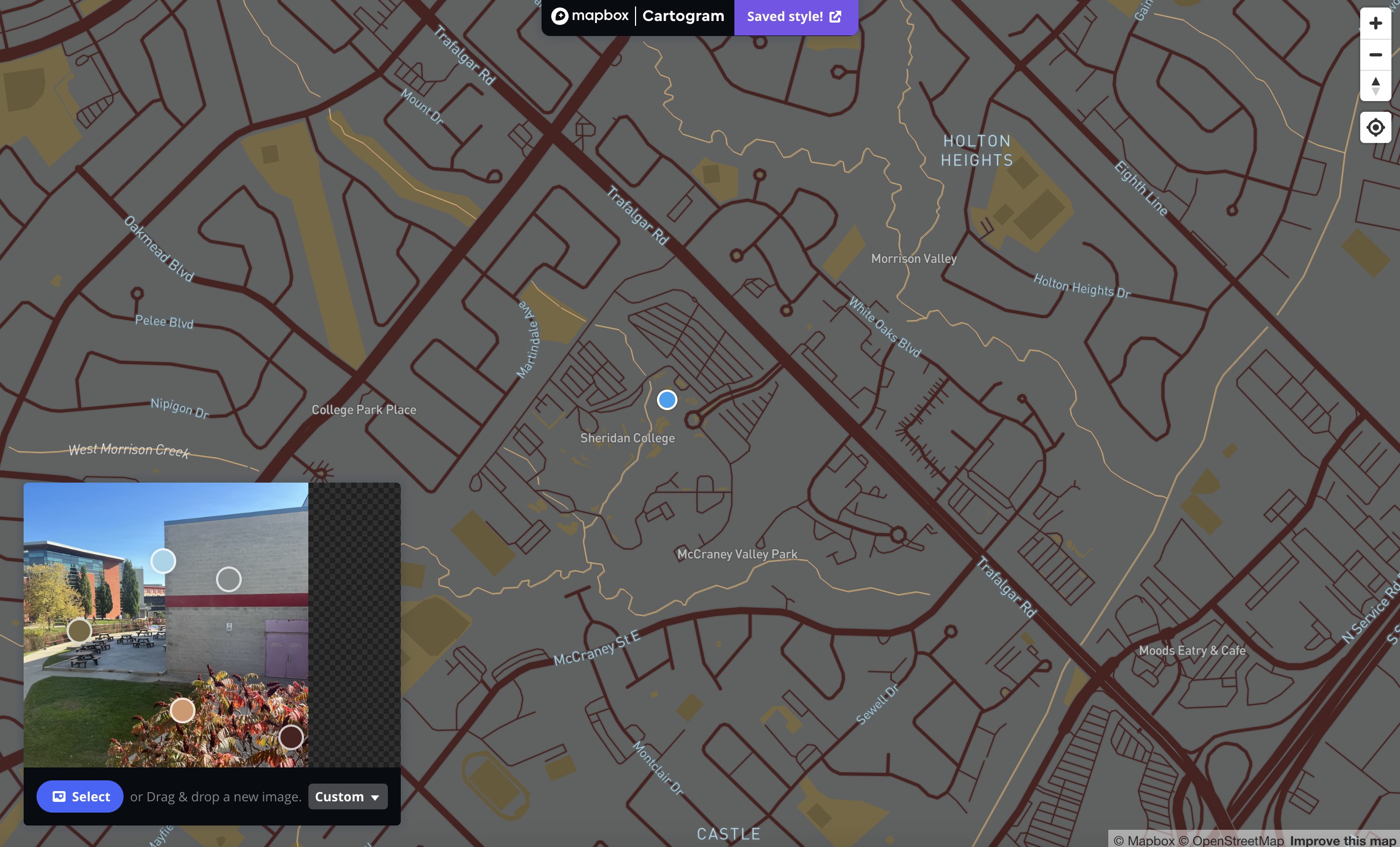Reset map bearing with compass icon
The image size is (1400, 847).
1375,86
